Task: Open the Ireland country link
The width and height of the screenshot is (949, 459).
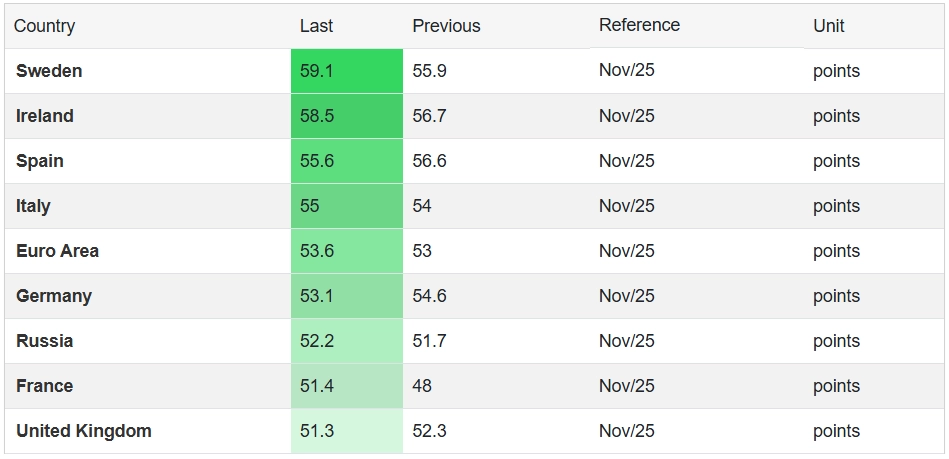Action: pyautogui.click(x=45, y=116)
